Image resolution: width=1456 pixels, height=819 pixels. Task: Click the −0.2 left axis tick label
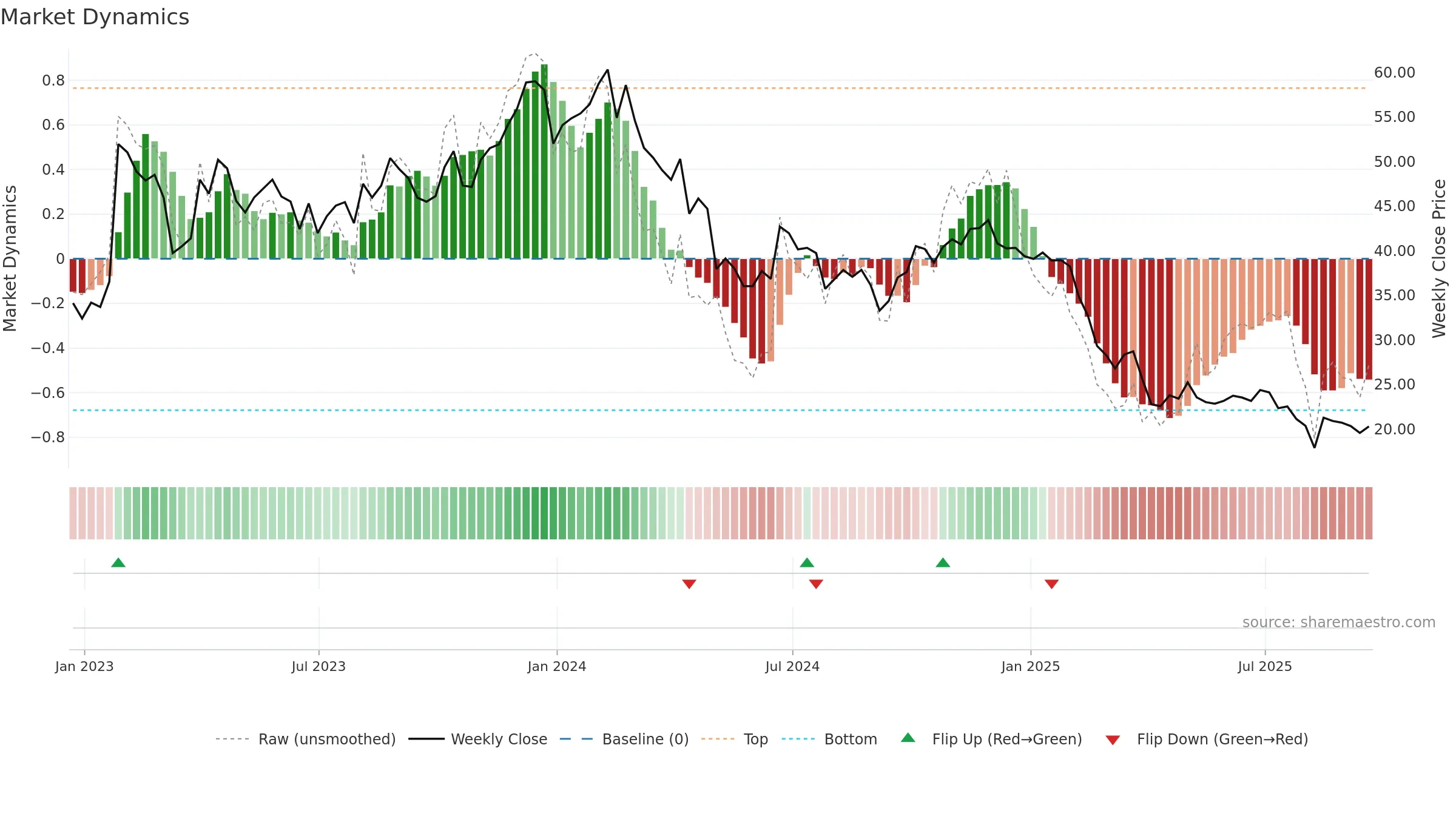[x=48, y=303]
